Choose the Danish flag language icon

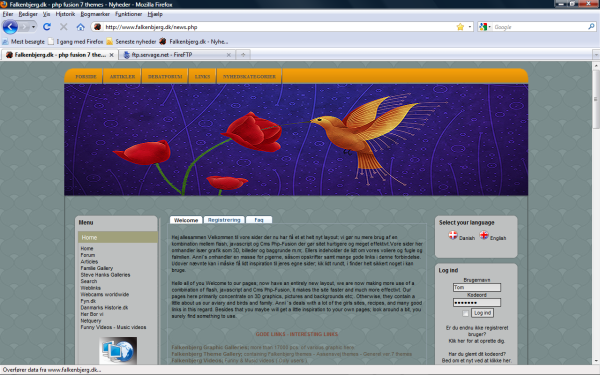click(x=453, y=235)
